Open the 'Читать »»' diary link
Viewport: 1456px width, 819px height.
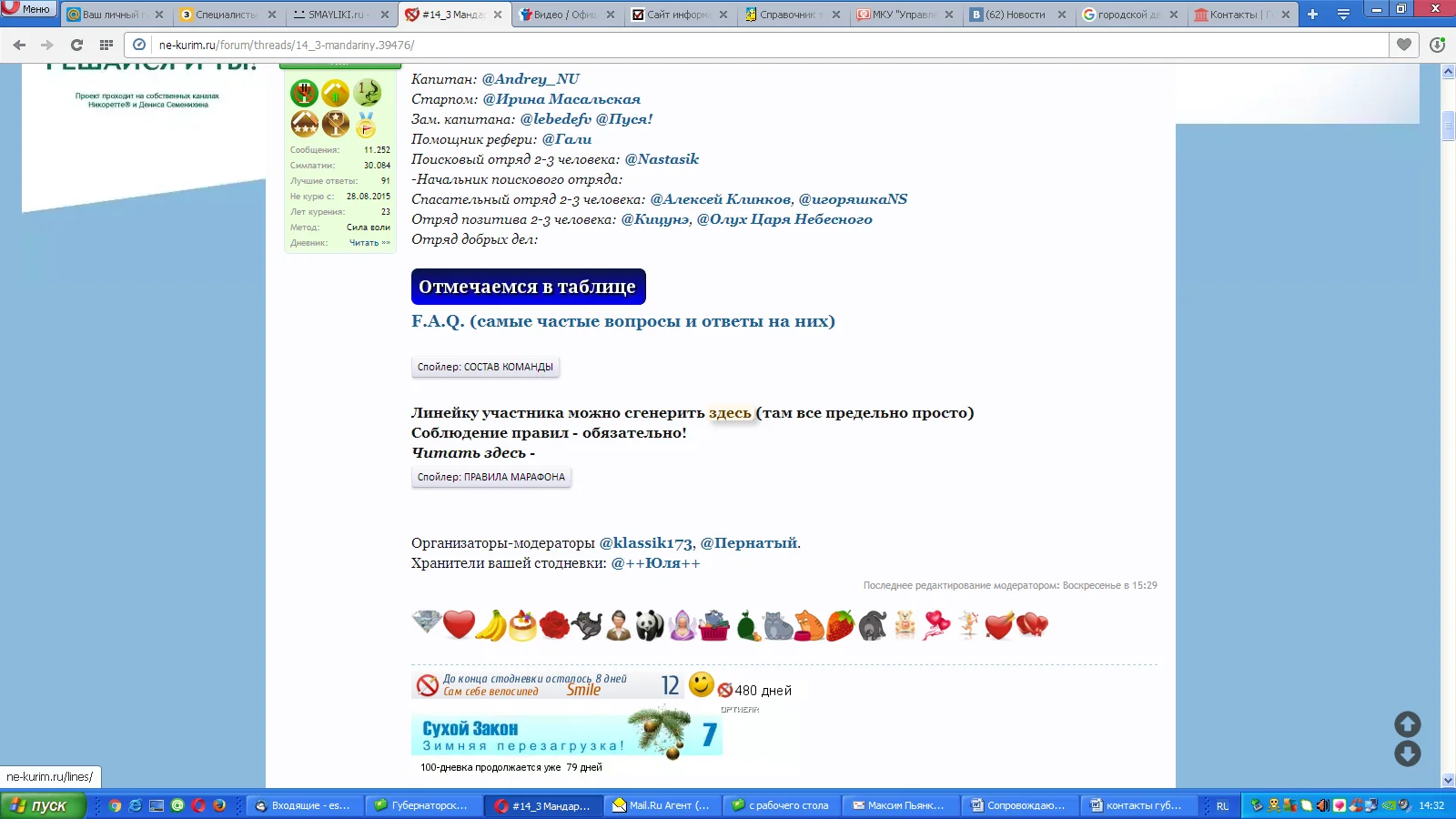pyautogui.click(x=369, y=243)
